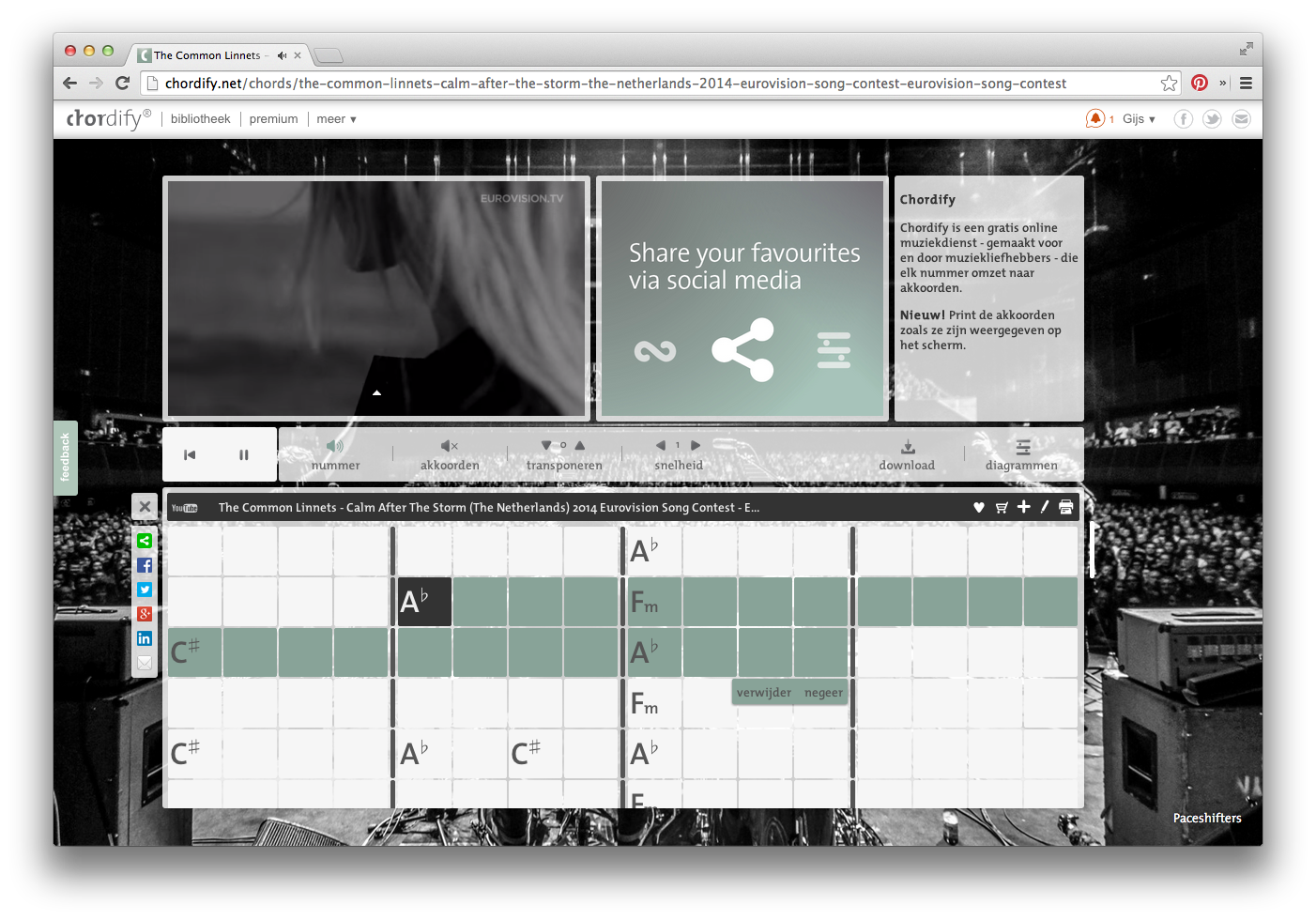Close the social share sidebar

pos(145,507)
